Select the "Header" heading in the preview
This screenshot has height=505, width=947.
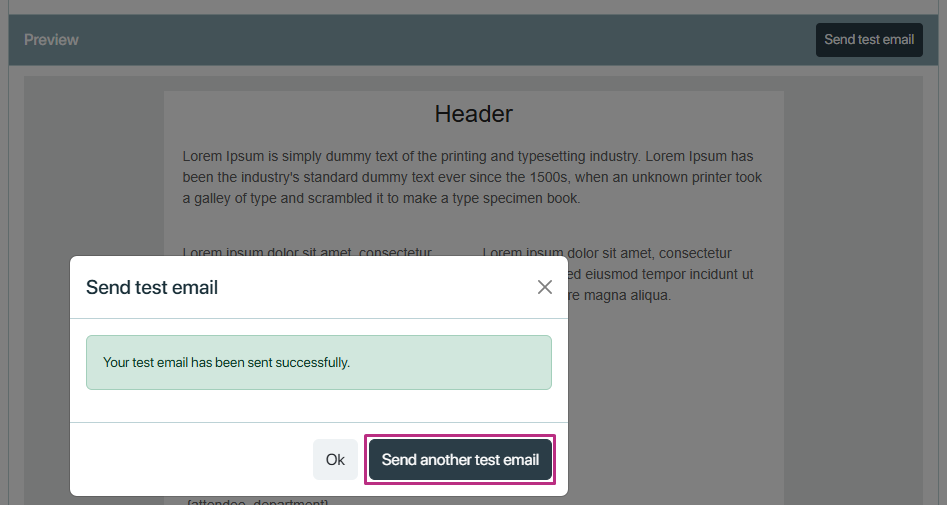[474, 114]
